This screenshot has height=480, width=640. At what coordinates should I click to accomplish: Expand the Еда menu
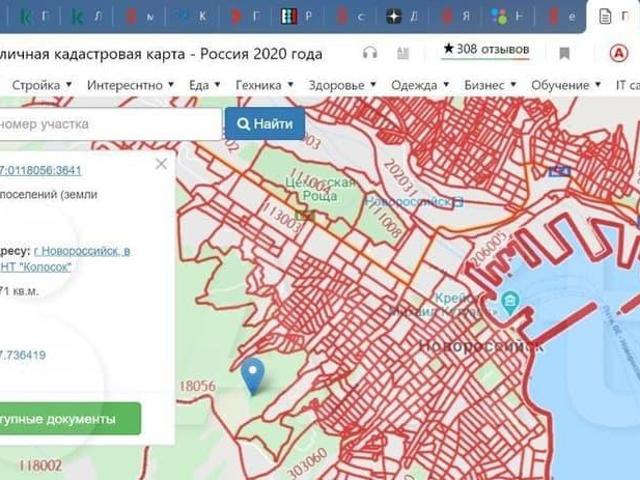click(x=204, y=85)
